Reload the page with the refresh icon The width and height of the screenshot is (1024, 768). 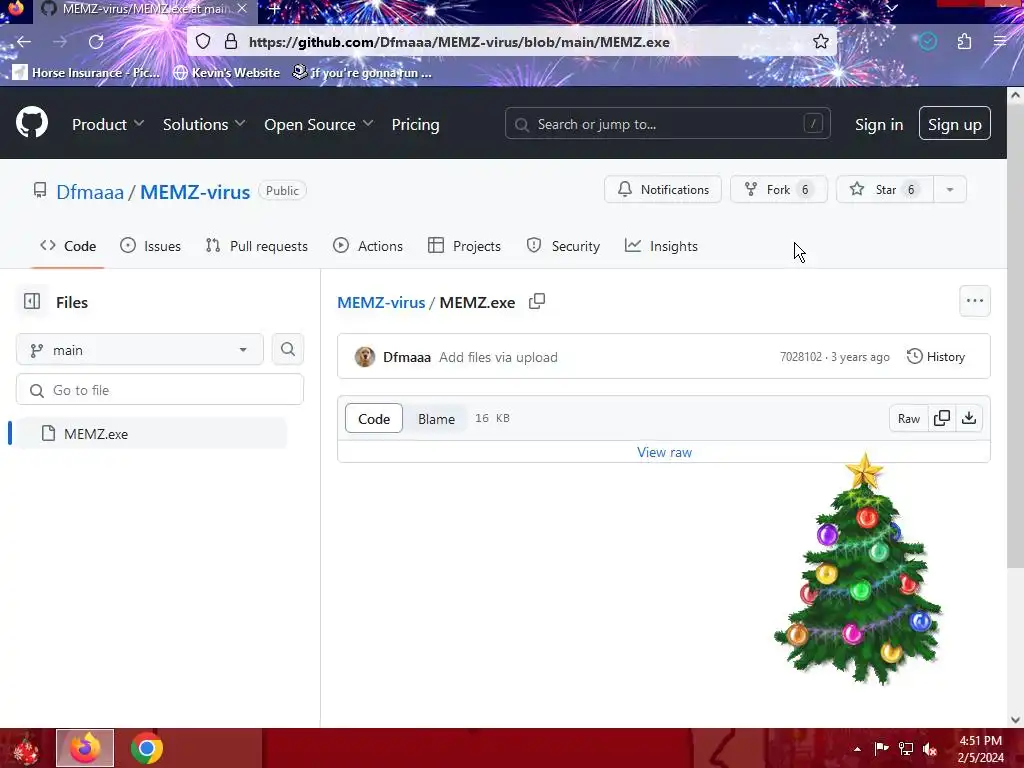click(x=96, y=42)
